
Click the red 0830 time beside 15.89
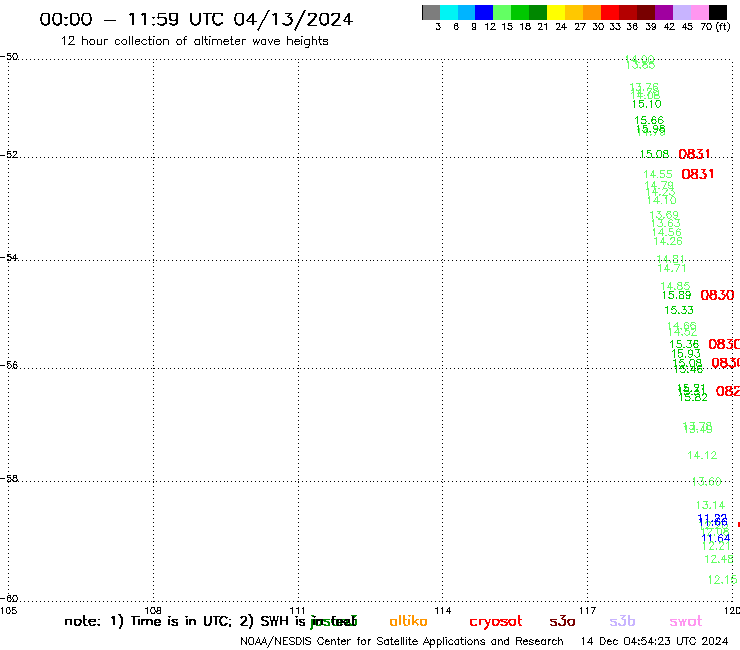(x=717, y=295)
